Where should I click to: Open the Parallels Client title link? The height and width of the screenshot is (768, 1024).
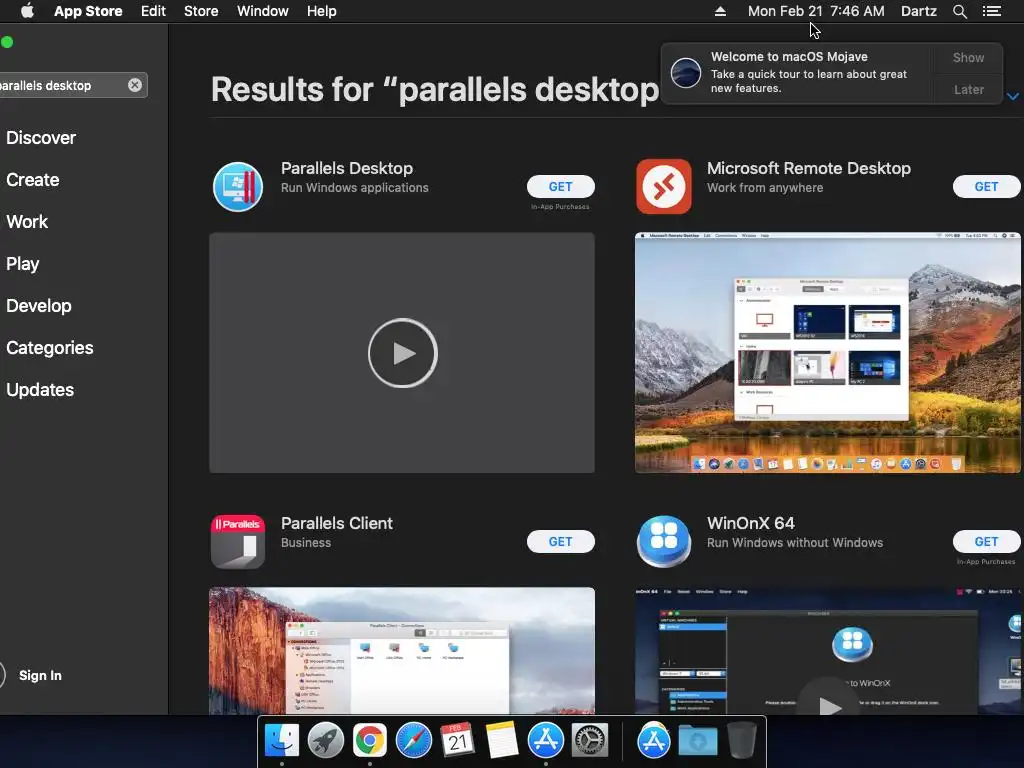tap(337, 523)
